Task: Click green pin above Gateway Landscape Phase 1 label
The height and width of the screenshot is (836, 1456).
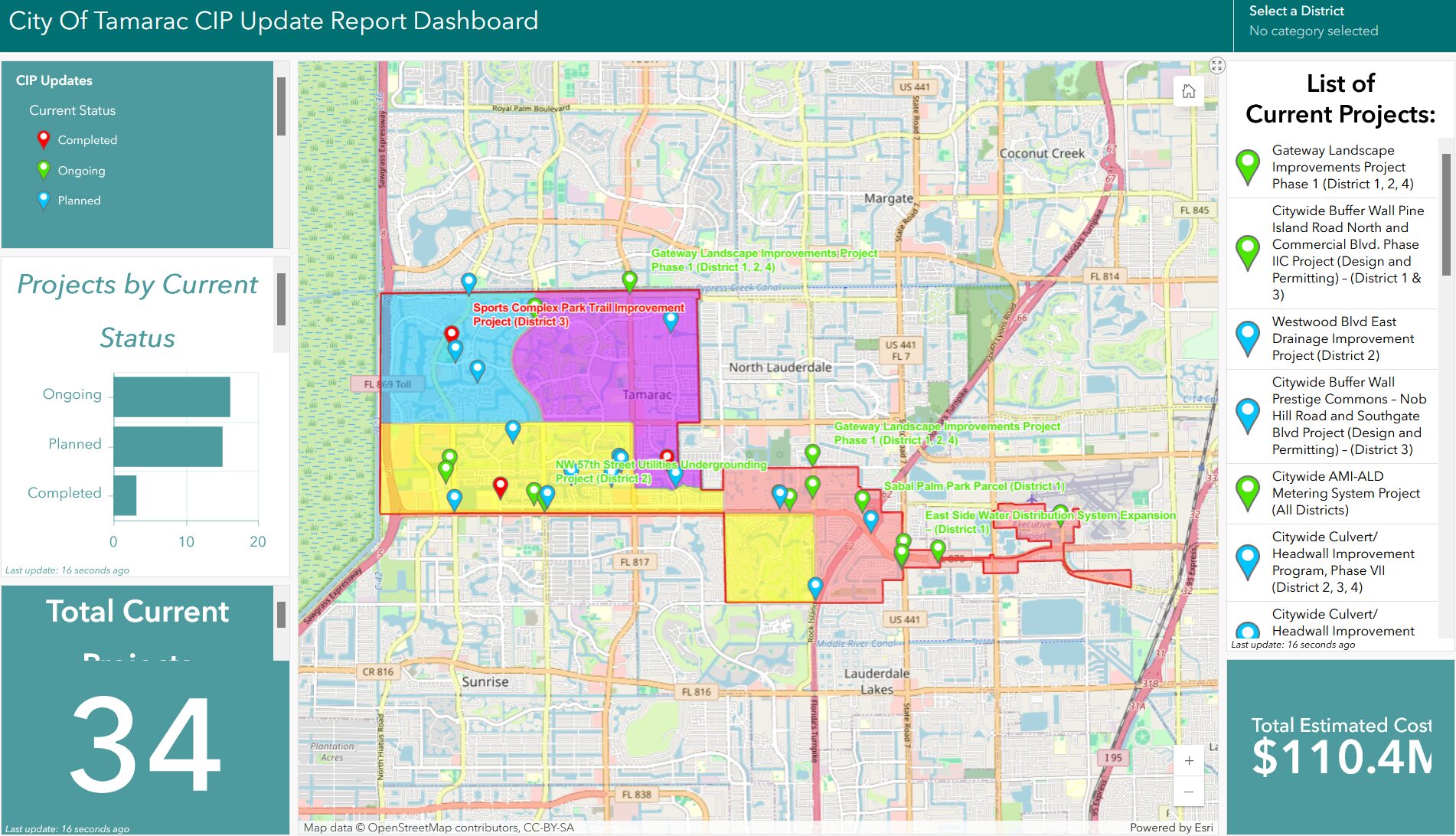Action: tap(629, 280)
